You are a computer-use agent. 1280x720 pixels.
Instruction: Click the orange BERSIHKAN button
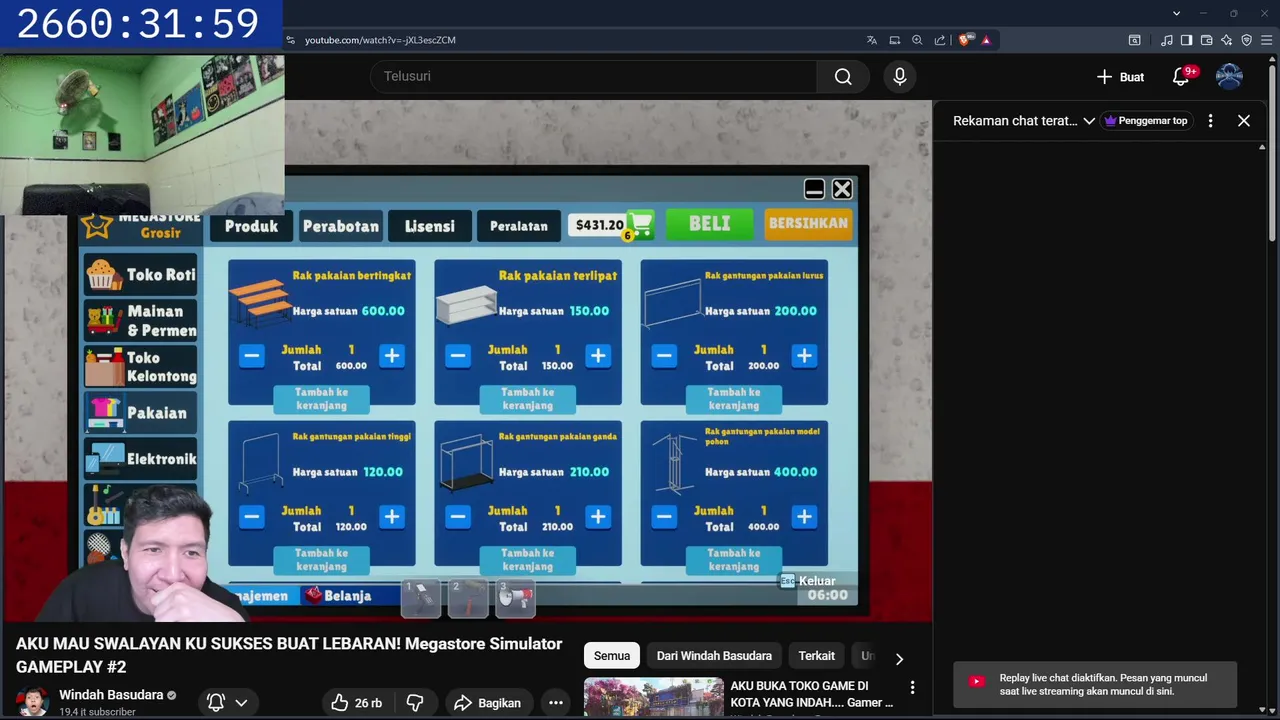[808, 224]
